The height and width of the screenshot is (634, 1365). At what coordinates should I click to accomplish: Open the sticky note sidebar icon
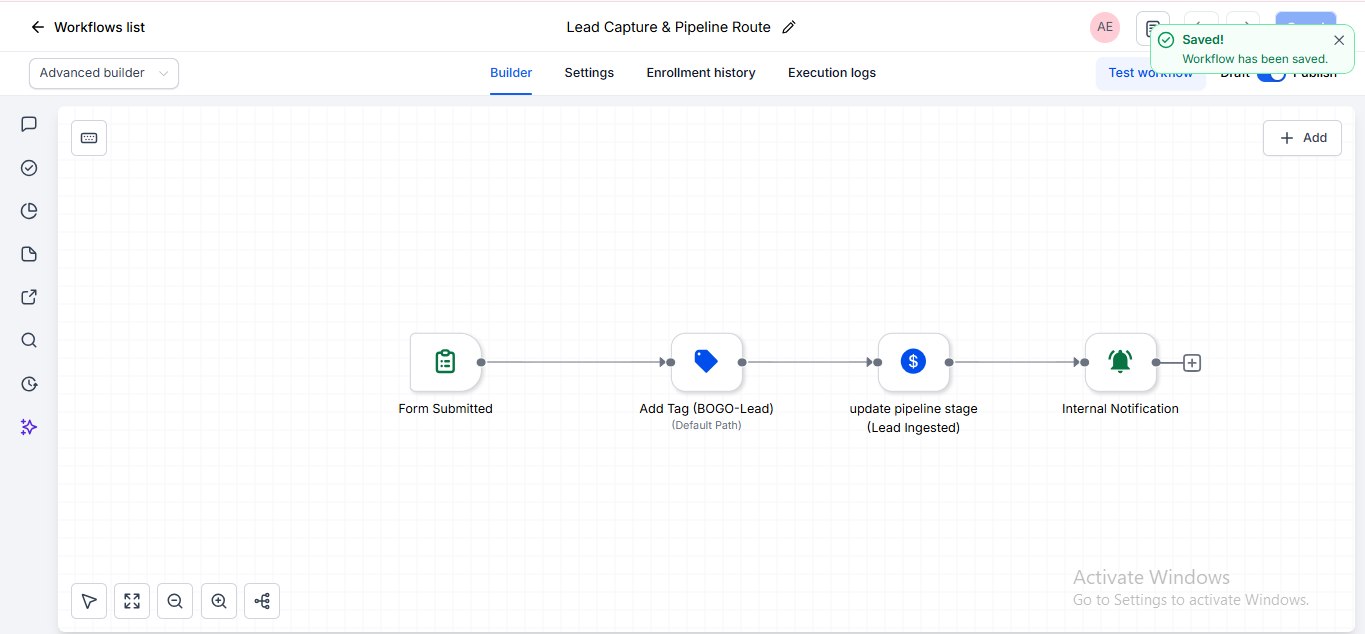(29, 254)
